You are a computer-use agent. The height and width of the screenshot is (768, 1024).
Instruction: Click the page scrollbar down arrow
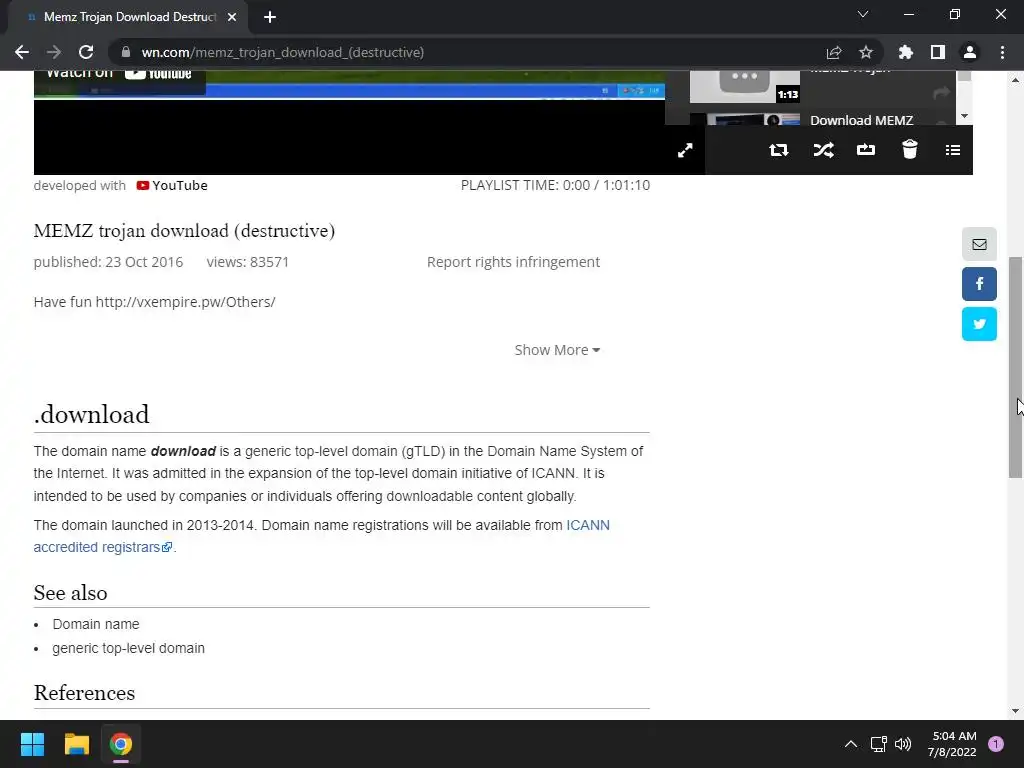(1015, 711)
